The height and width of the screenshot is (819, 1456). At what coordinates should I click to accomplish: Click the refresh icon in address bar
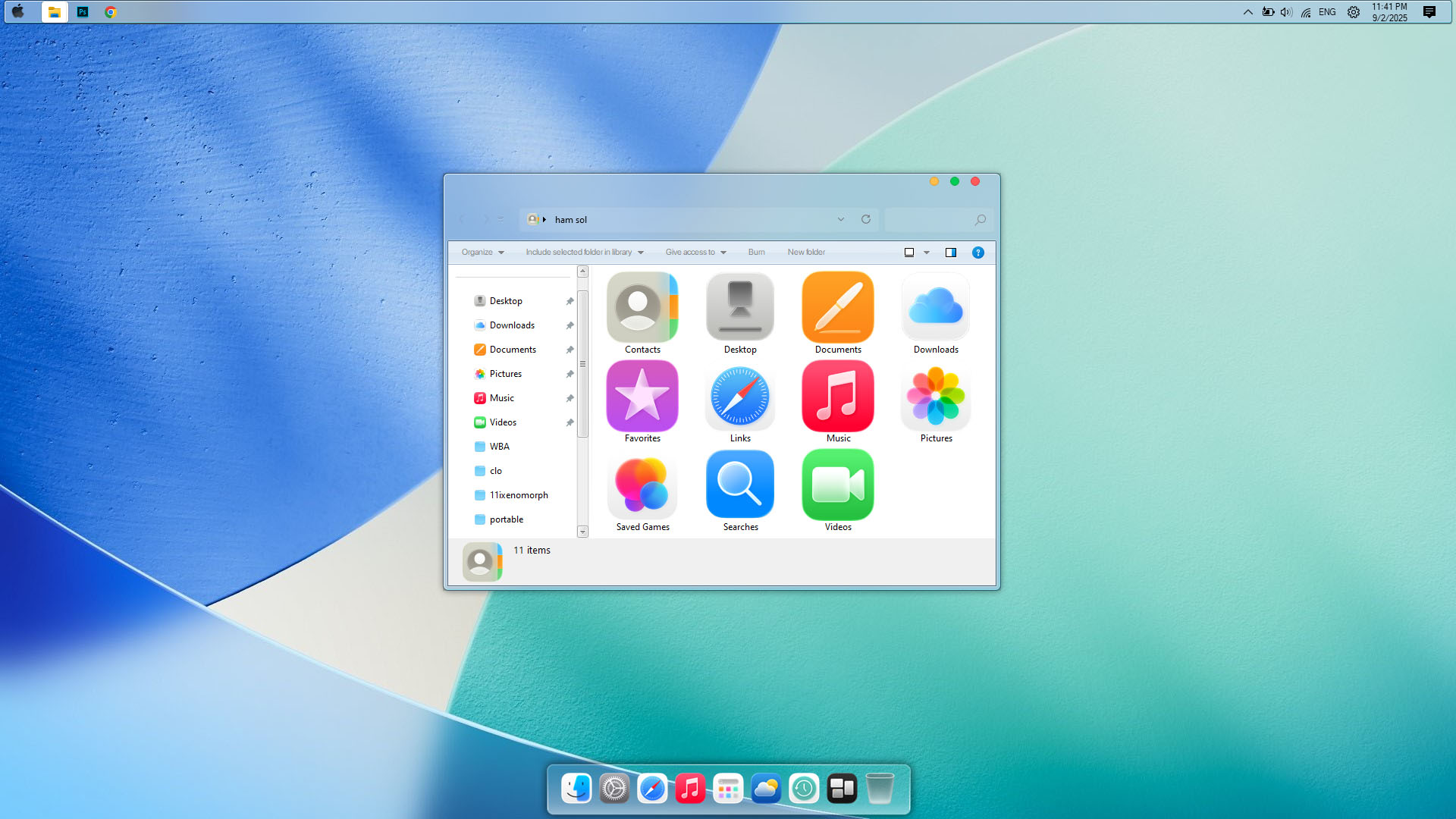click(865, 219)
